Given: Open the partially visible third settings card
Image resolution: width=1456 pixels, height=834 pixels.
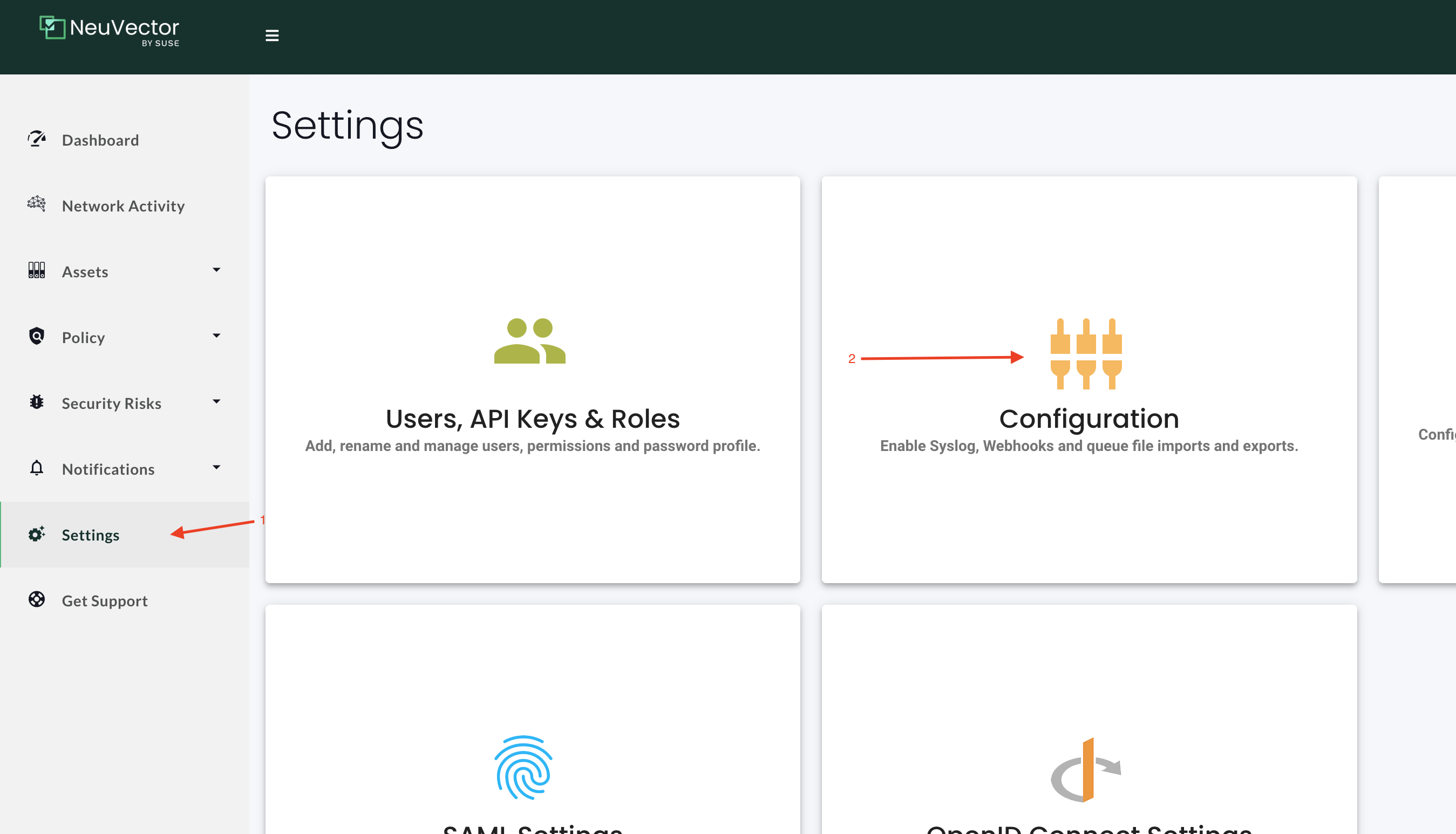Looking at the screenshot, I should pos(1417,380).
